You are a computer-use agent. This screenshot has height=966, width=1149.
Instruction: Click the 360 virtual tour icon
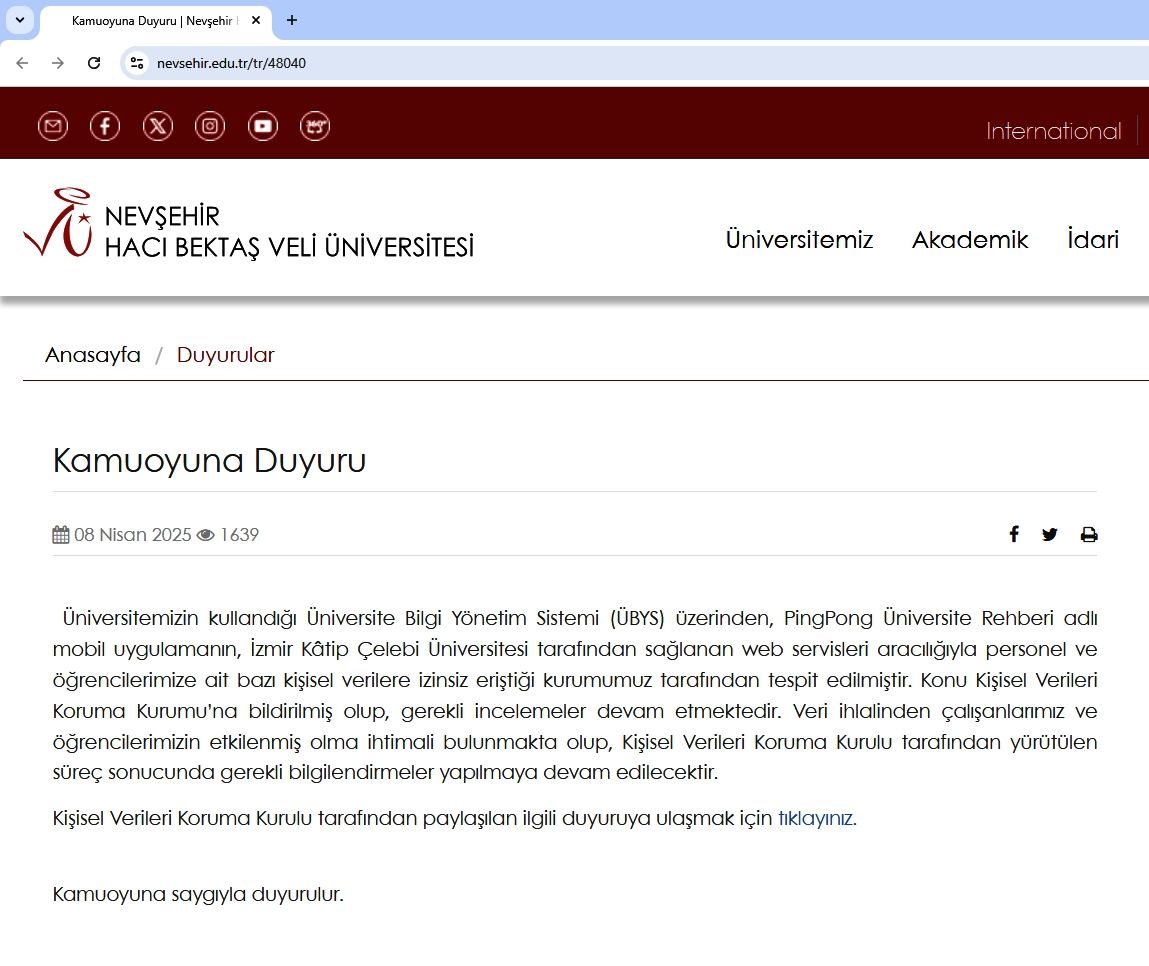[315, 126]
